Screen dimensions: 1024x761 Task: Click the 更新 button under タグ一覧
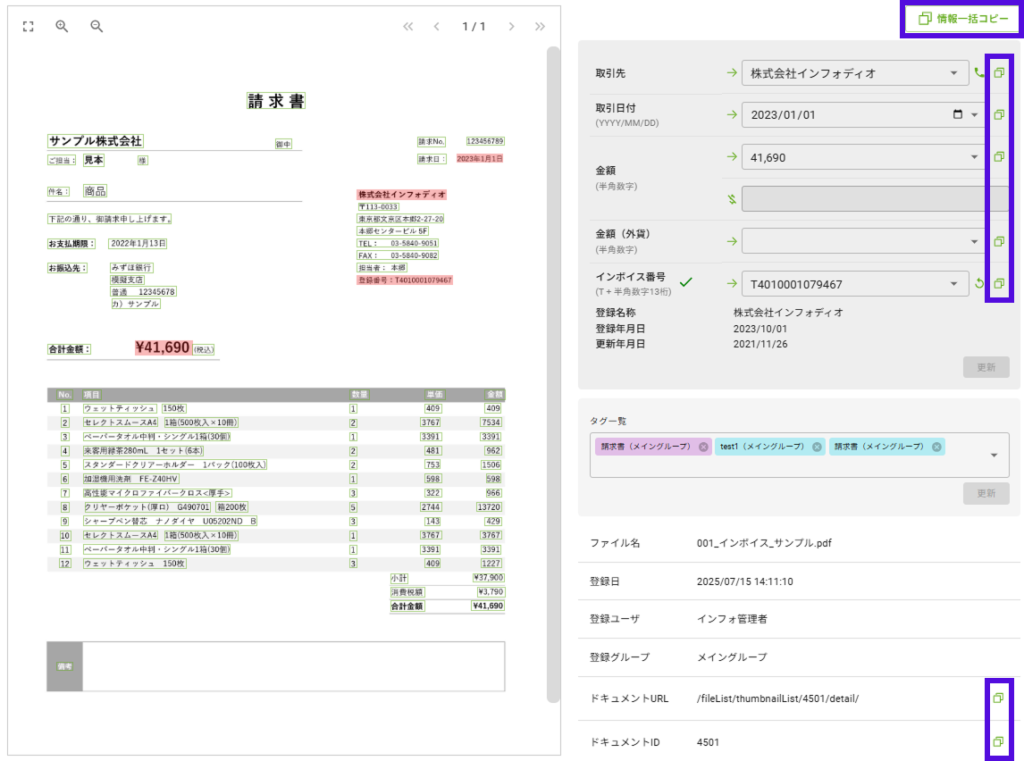(x=985, y=493)
